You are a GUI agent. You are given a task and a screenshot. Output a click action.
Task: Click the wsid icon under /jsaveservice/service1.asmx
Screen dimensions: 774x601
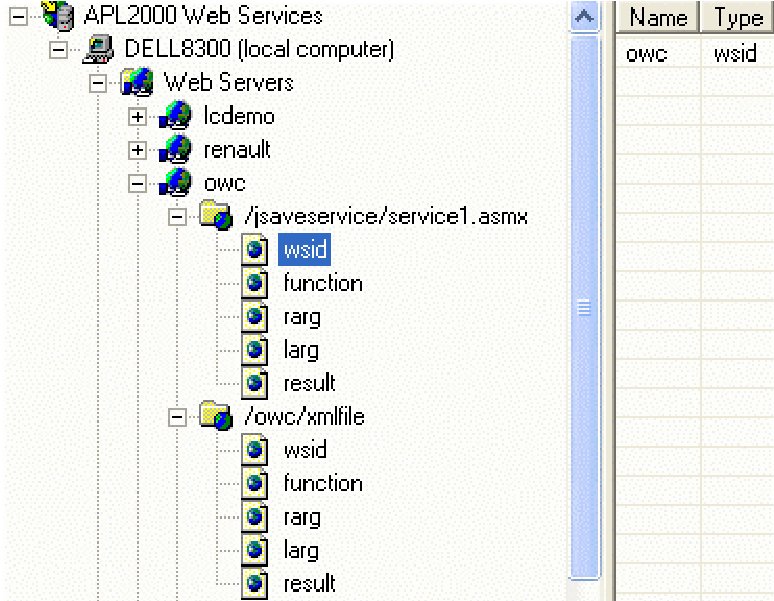pyautogui.click(x=255, y=250)
